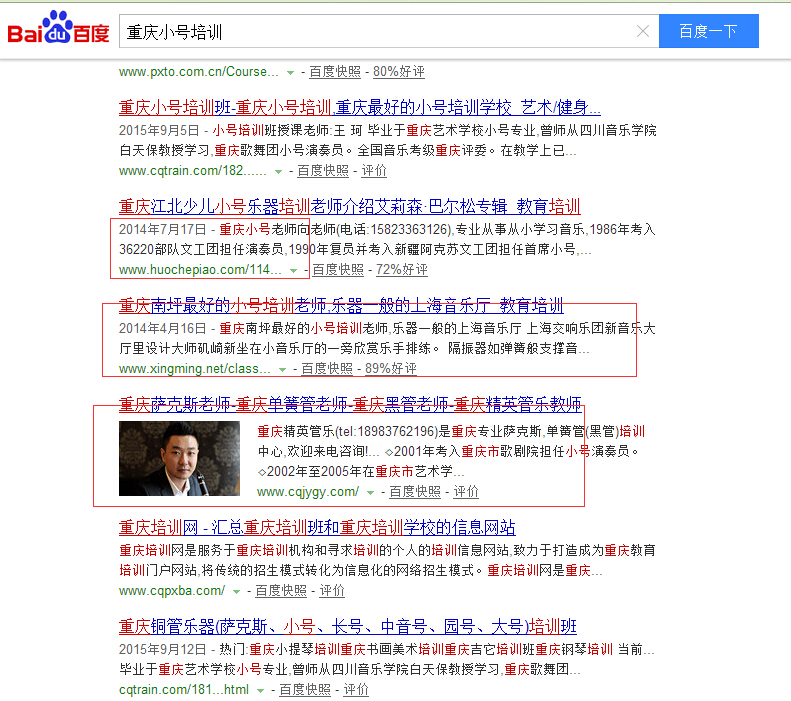The height and width of the screenshot is (701, 791).
Task: Open 百度快照 for the cqjygy.com result
Action: tap(415, 492)
